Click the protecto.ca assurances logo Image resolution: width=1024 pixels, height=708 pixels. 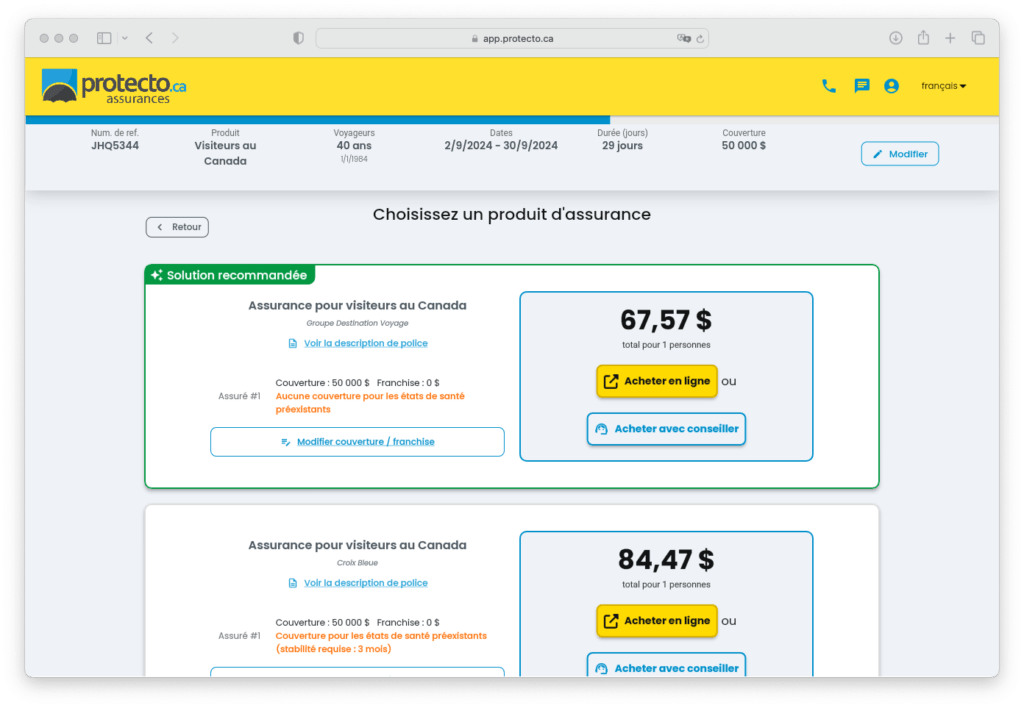(x=114, y=86)
